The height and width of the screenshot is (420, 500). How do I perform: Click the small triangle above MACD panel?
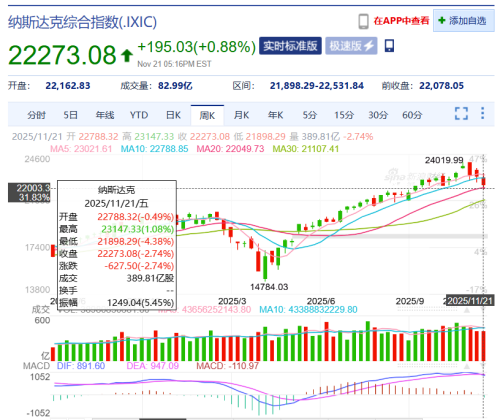tap(467, 366)
